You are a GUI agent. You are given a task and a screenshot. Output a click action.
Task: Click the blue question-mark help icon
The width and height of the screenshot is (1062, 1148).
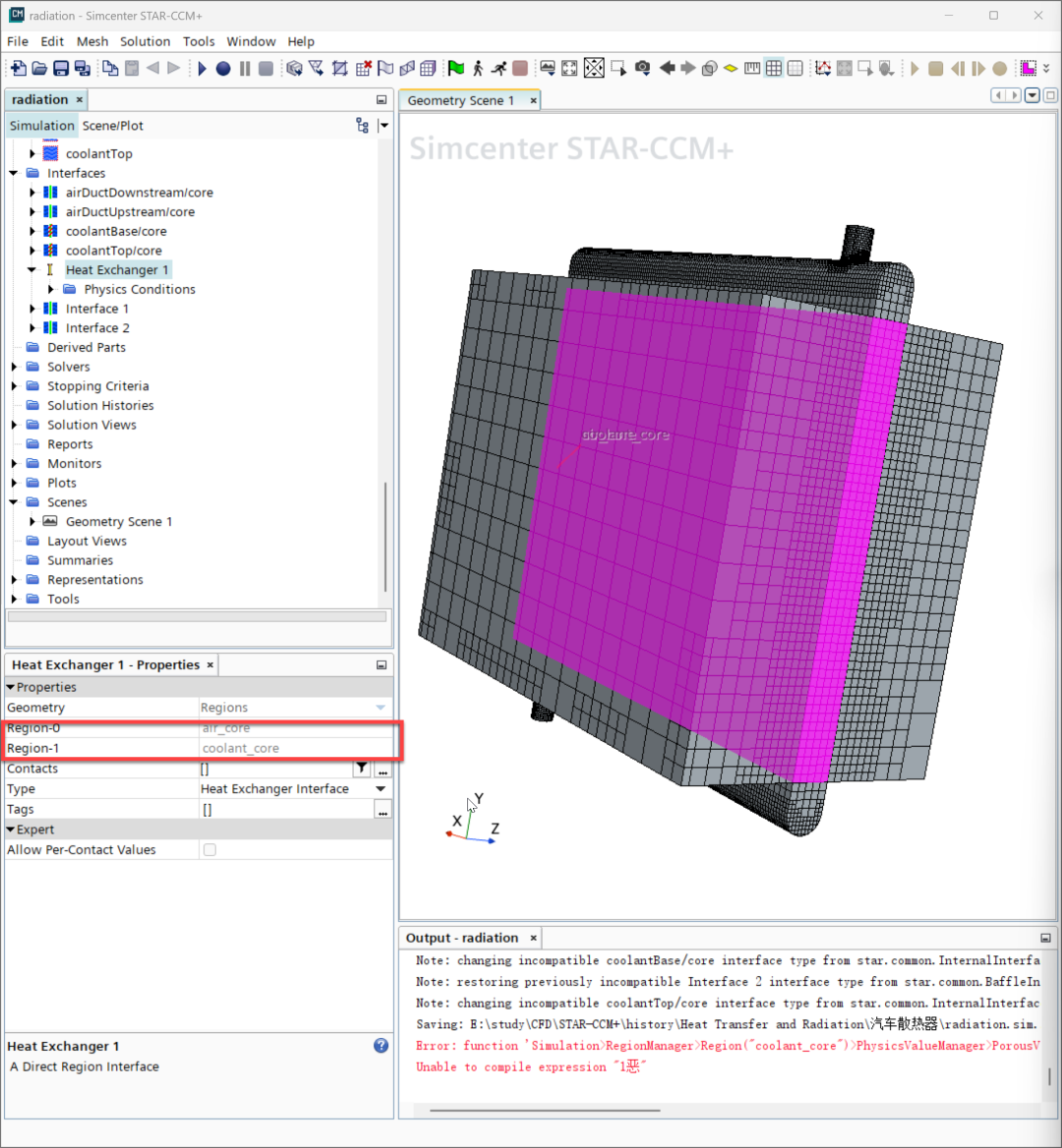(381, 1046)
